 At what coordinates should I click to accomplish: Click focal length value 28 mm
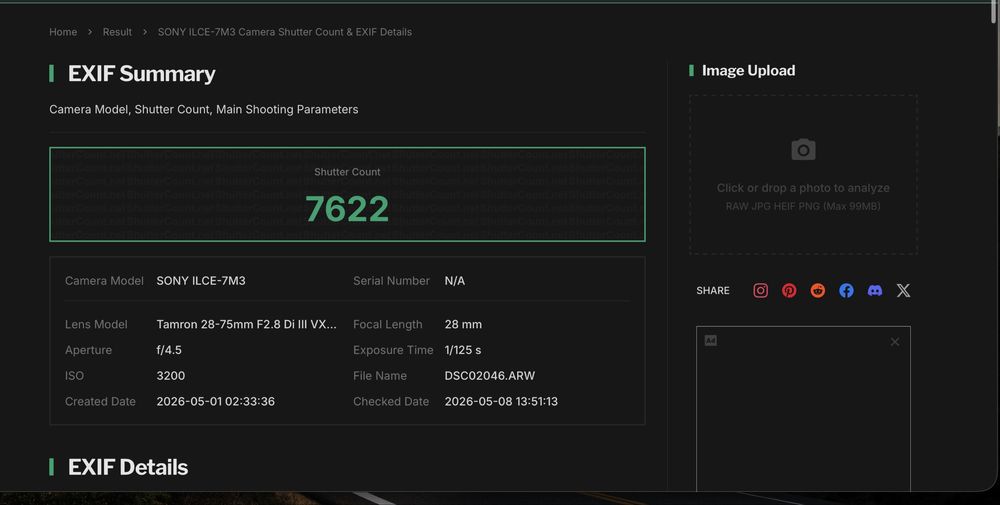point(463,325)
